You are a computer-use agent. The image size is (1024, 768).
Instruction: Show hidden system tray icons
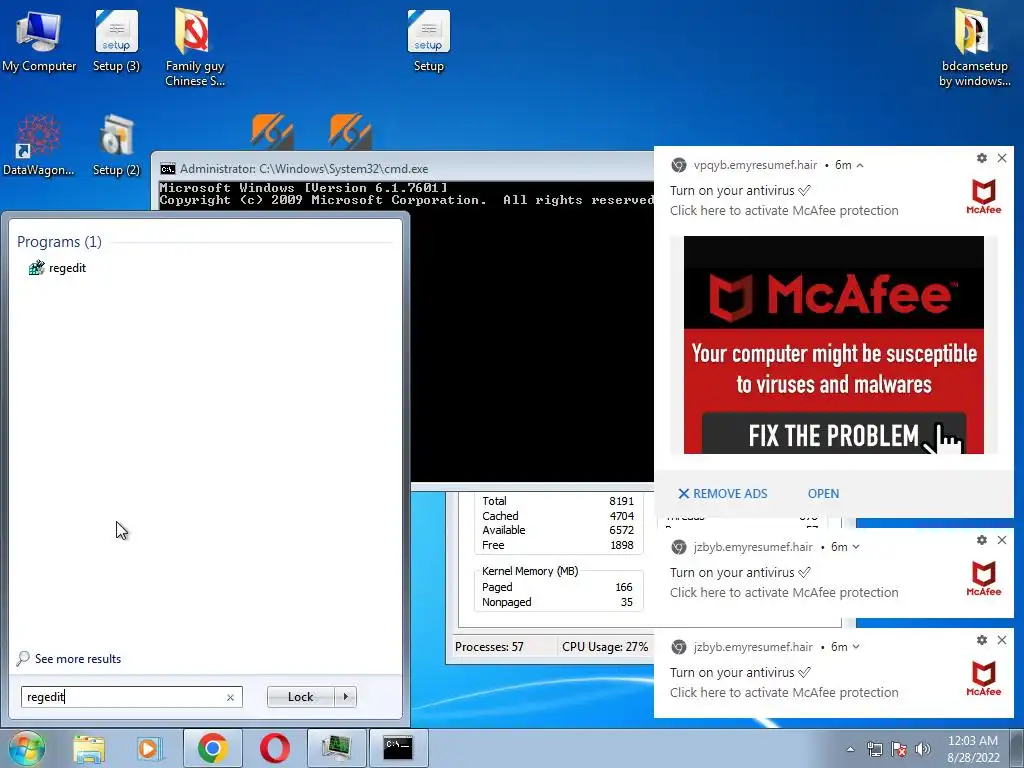click(x=850, y=749)
